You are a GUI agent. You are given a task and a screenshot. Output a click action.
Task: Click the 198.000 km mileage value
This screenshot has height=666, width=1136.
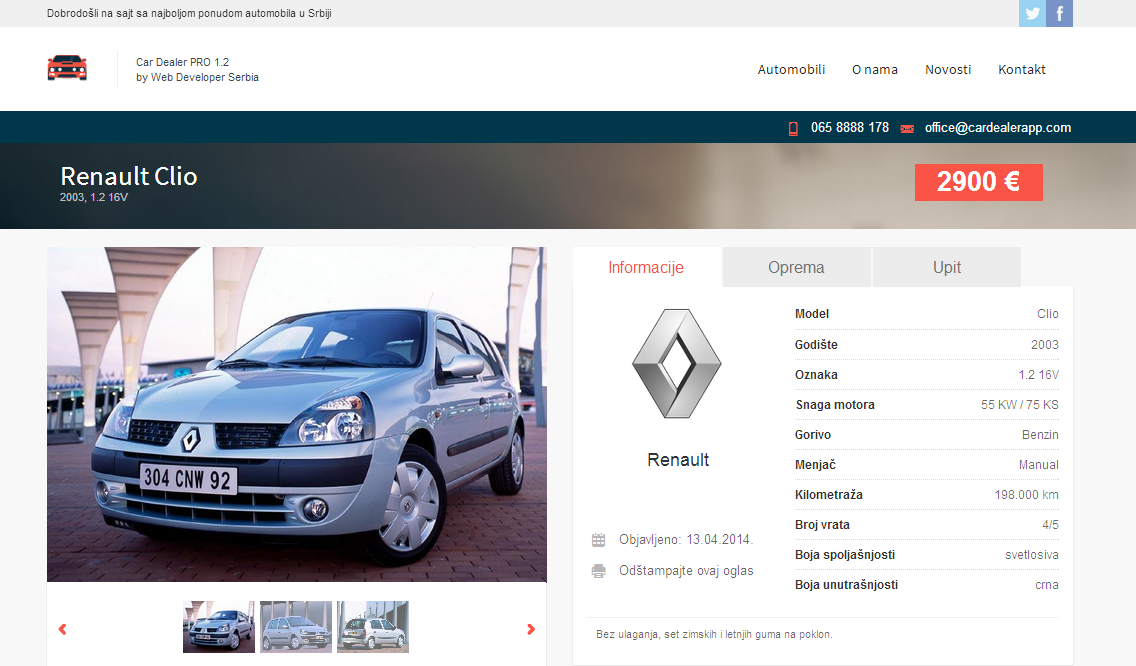coord(1027,495)
